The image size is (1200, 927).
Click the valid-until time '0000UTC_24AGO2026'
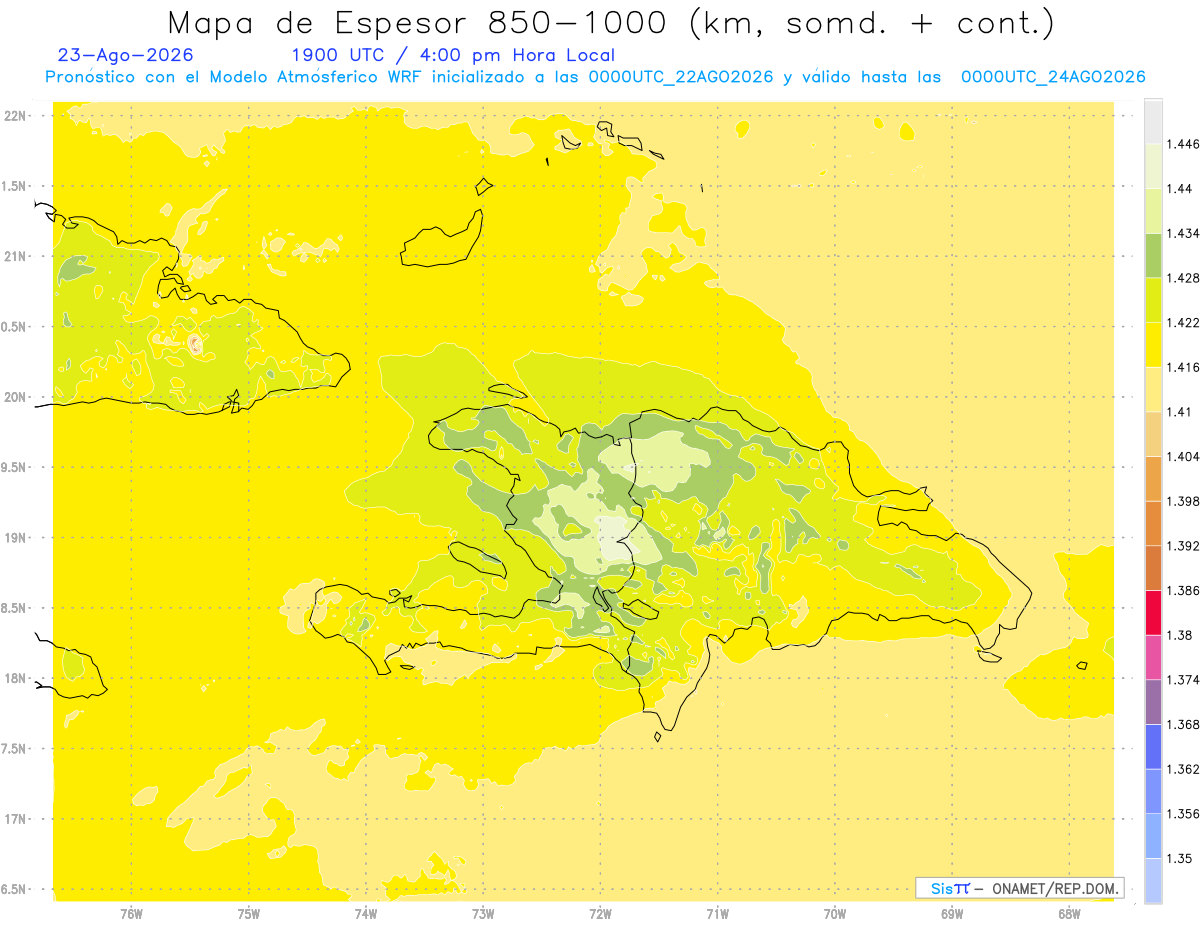[1053, 77]
